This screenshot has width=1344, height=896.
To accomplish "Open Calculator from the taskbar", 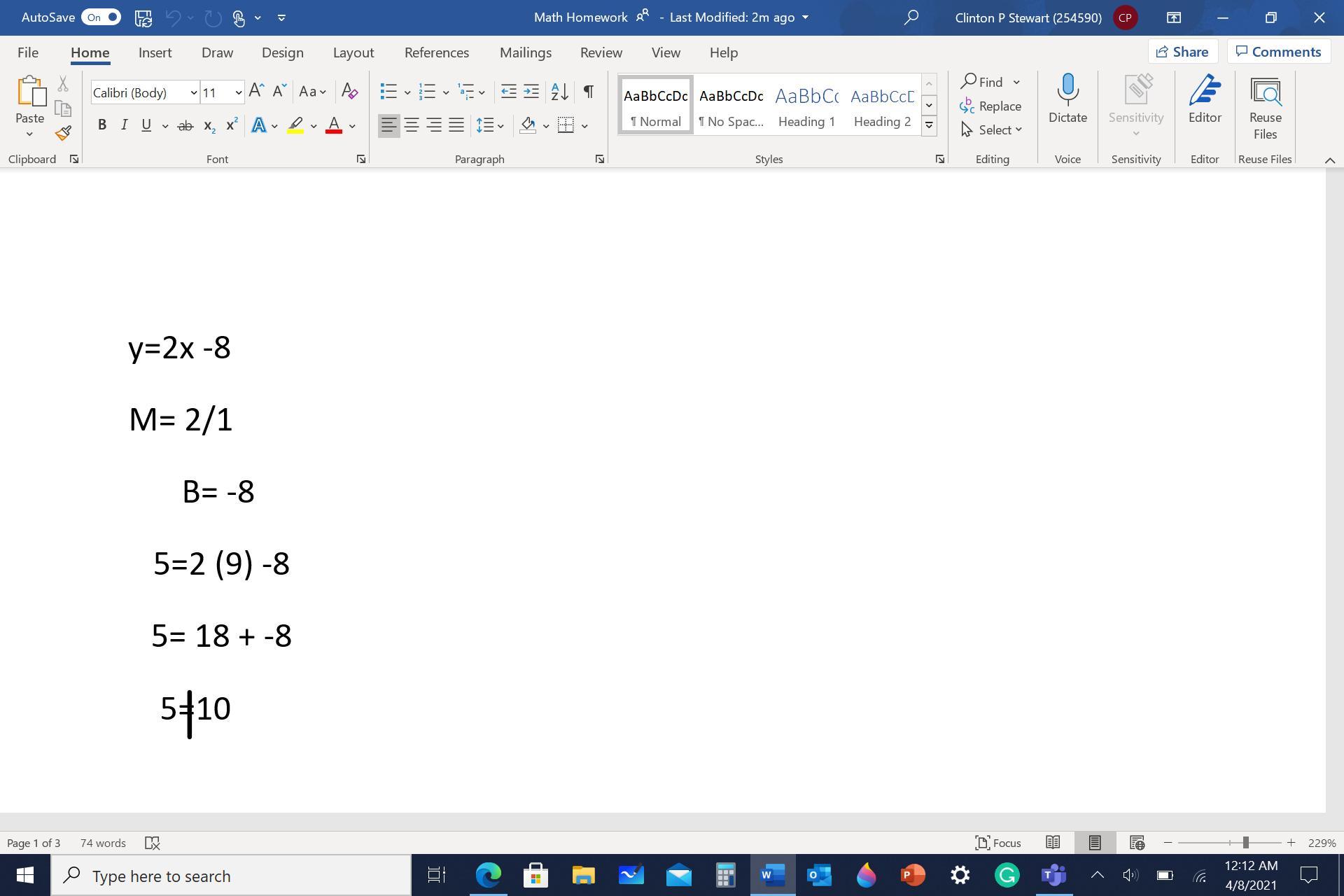I will (725, 875).
